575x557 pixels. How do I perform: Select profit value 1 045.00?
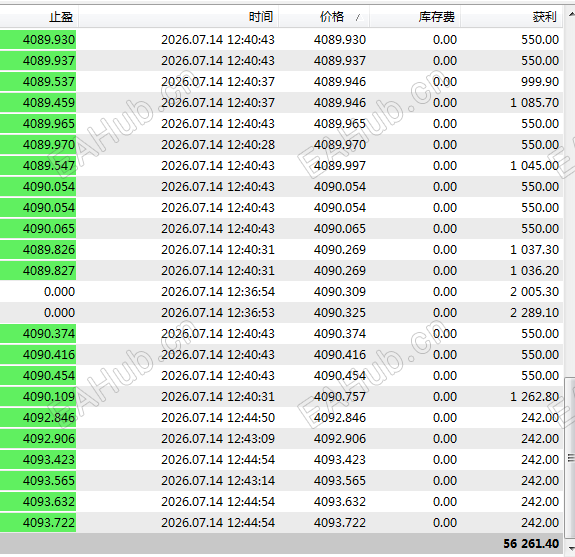coord(535,166)
